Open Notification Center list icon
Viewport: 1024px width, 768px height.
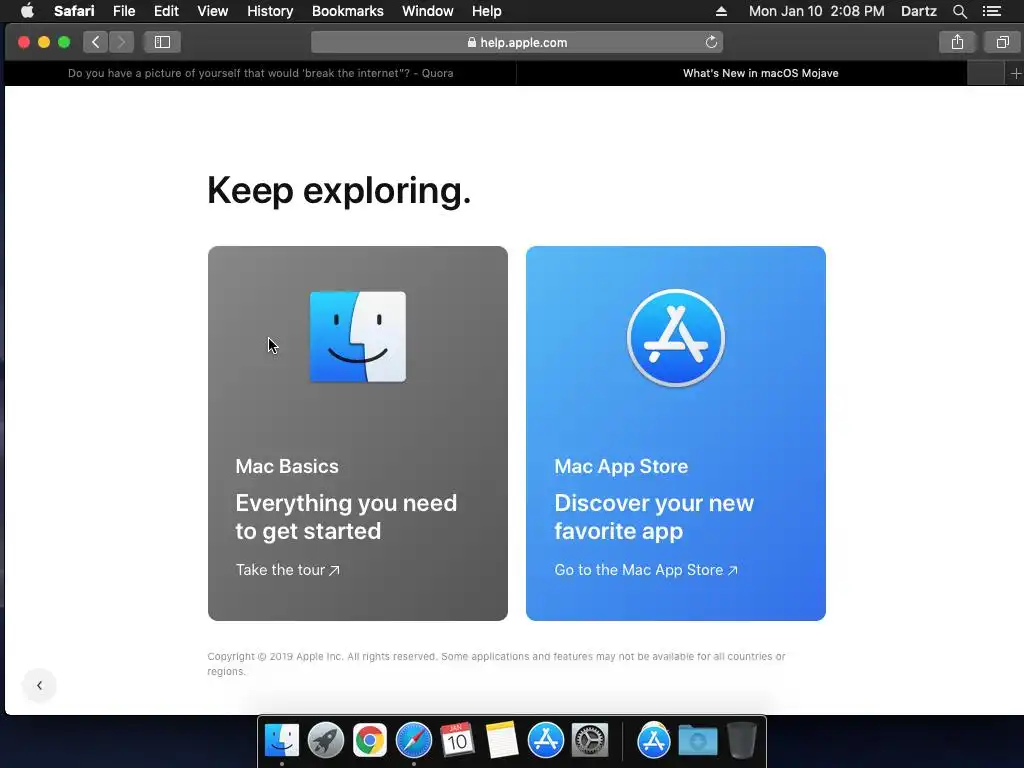point(991,11)
